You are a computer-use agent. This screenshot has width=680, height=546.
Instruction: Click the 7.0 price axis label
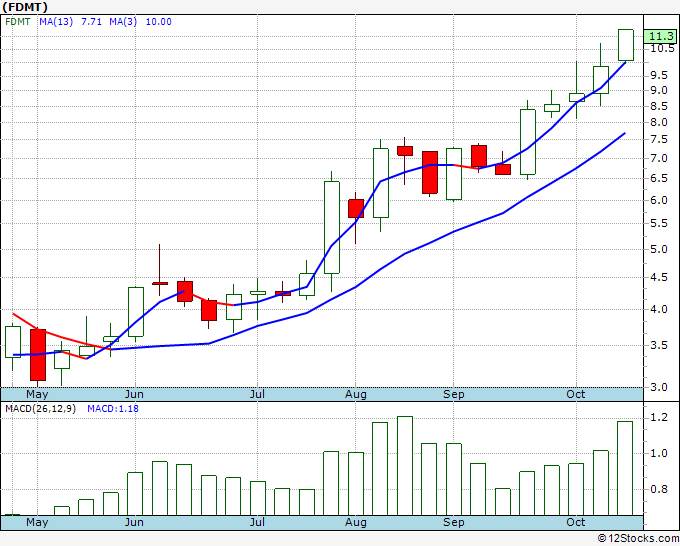659,158
